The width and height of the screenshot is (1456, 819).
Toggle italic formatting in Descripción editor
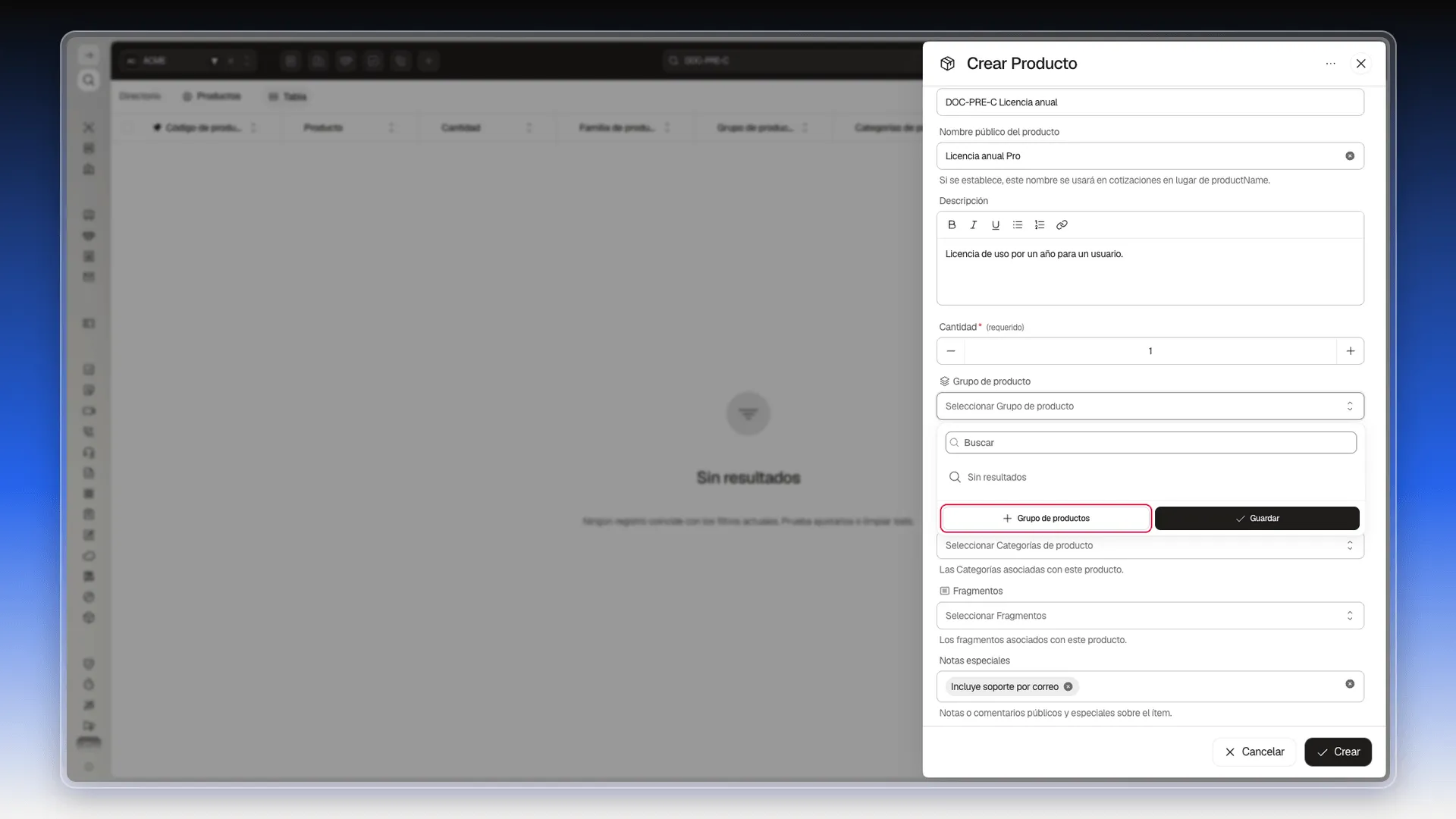pos(974,224)
